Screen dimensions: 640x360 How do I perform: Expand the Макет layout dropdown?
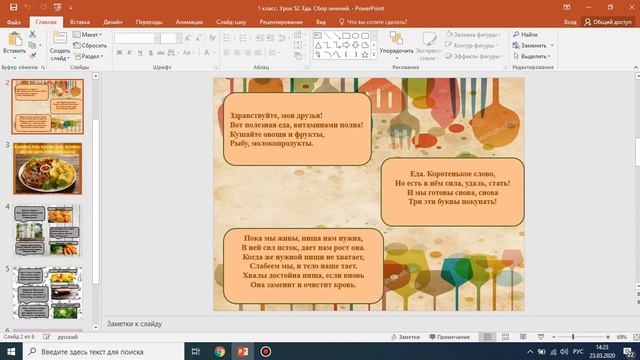(100, 35)
